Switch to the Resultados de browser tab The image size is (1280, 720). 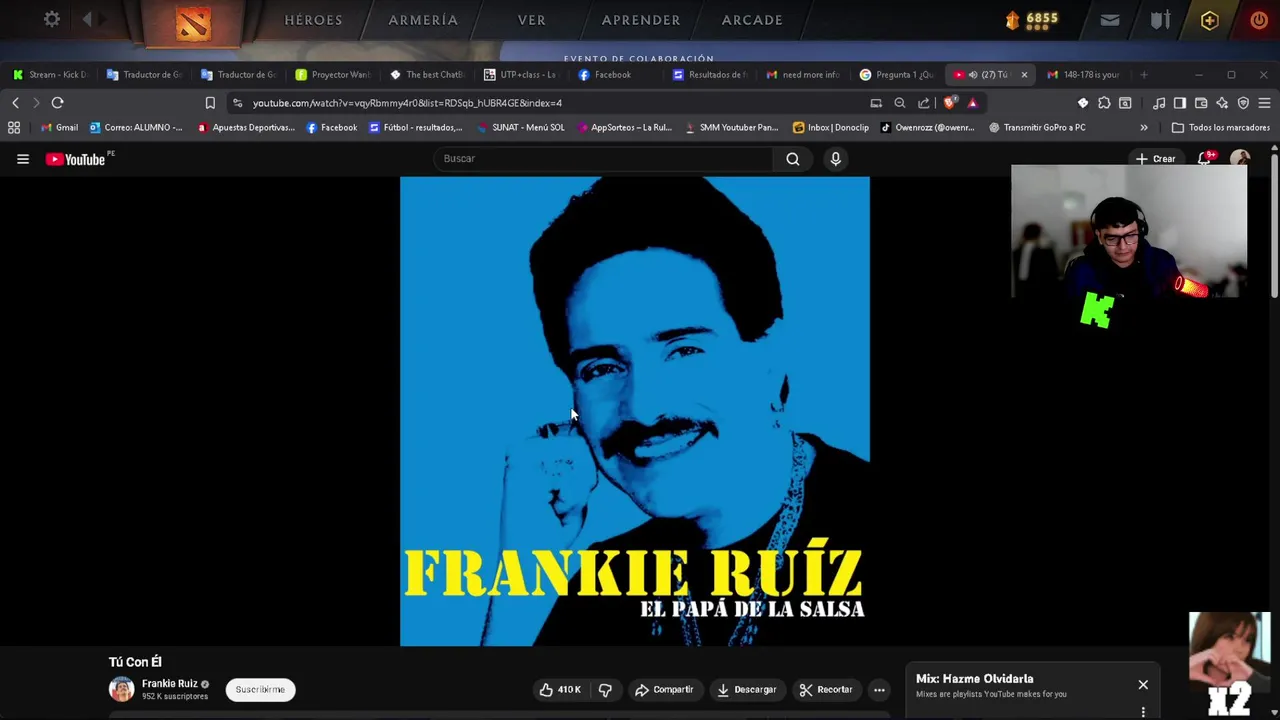click(709, 74)
